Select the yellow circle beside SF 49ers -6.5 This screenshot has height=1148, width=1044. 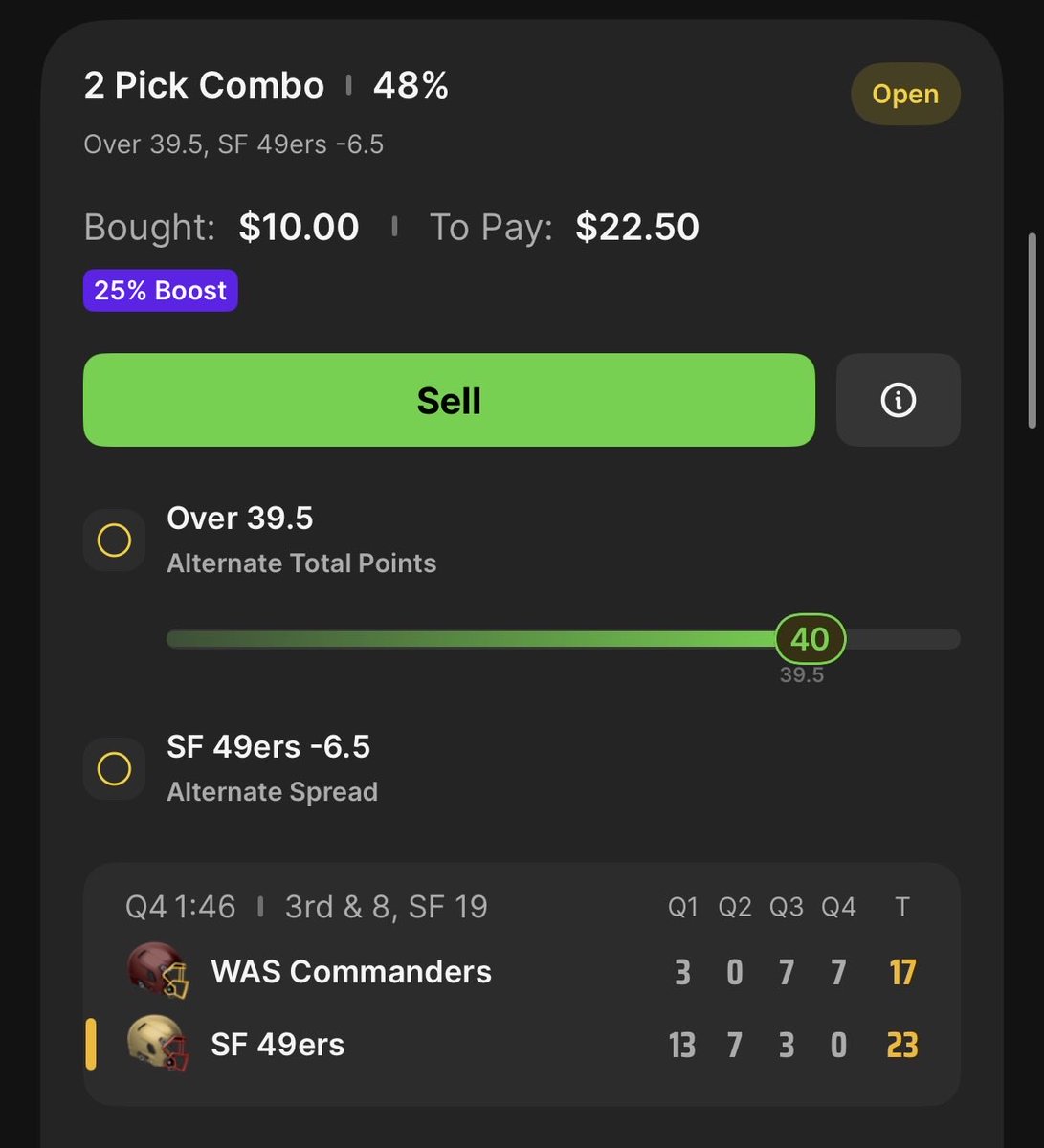(114, 769)
